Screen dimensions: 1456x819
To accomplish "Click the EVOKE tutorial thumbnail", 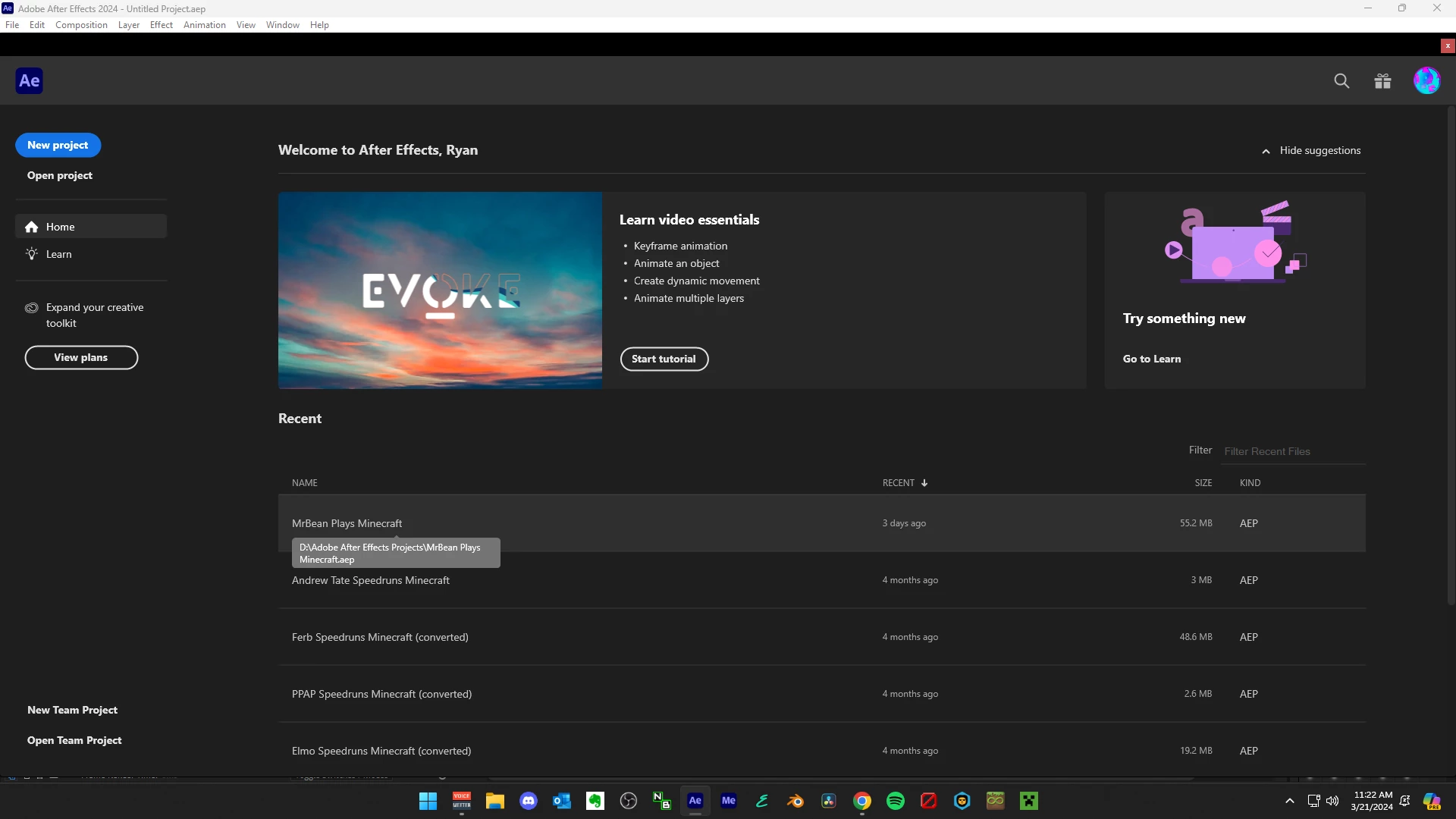I will (x=440, y=290).
